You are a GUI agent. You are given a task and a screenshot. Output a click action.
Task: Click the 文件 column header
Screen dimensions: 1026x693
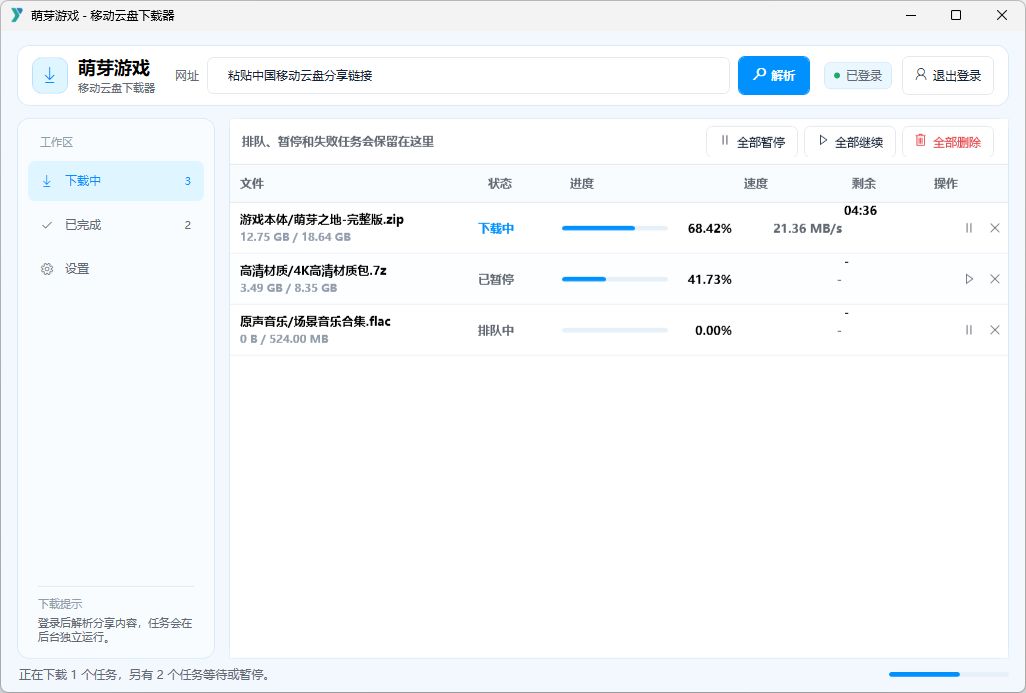pyautogui.click(x=252, y=184)
